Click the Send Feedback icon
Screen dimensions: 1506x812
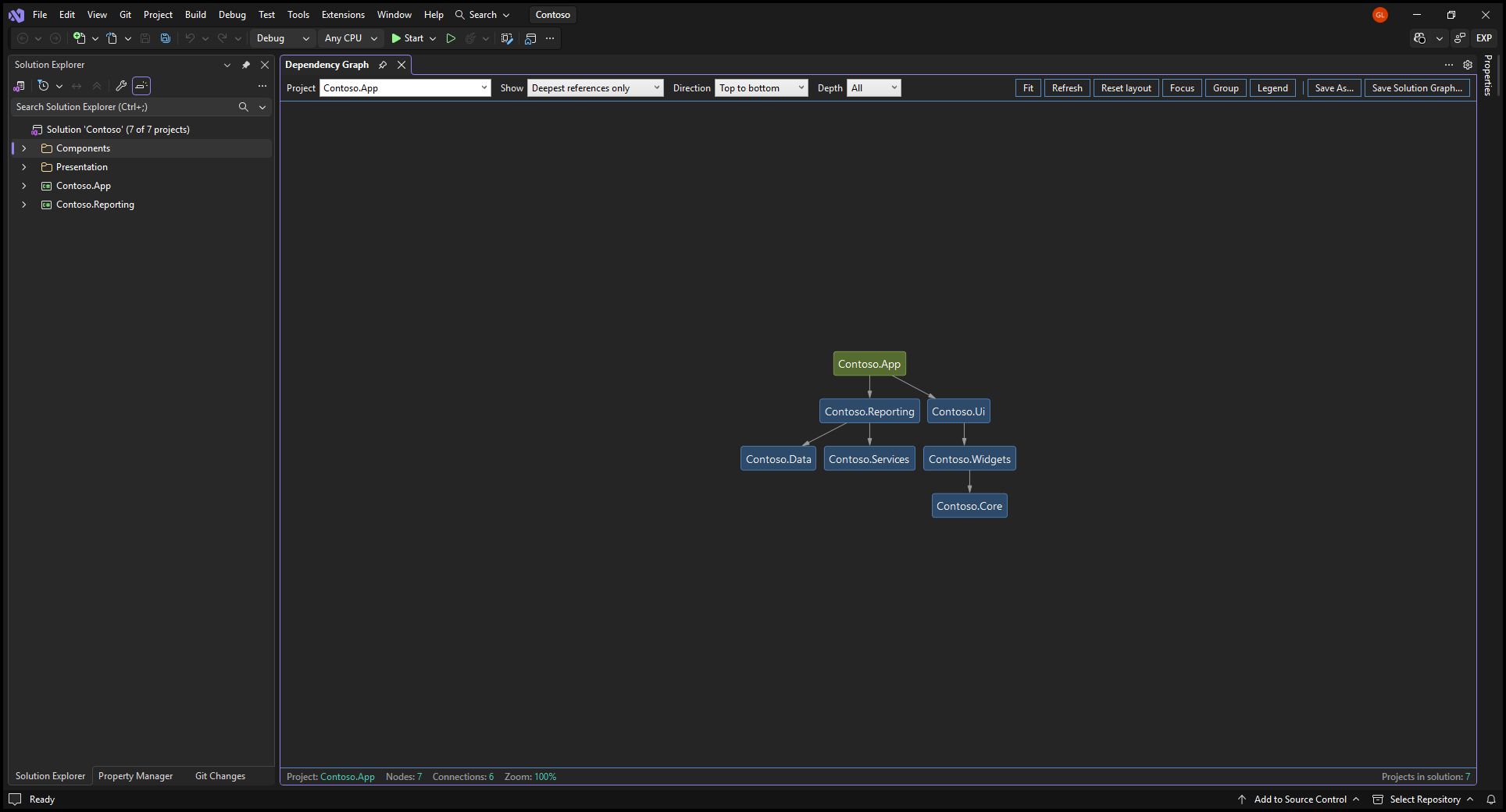point(1459,38)
